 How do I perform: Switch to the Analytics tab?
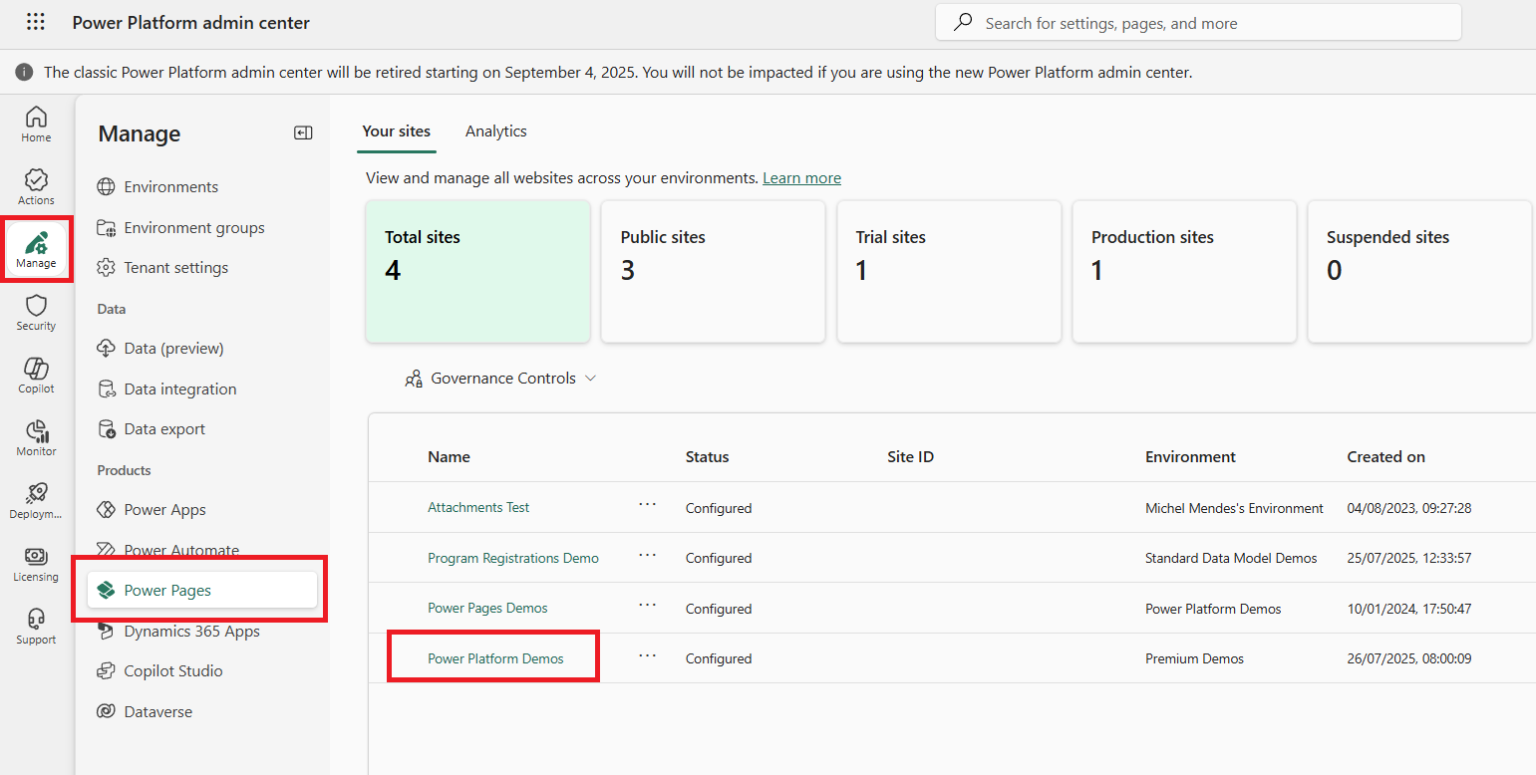tap(495, 131)
